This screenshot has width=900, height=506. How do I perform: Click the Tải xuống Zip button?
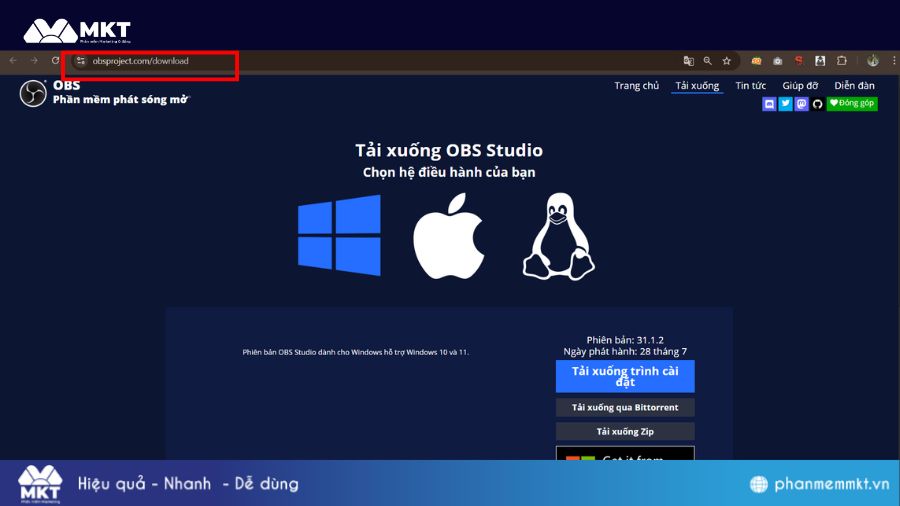pos(625,431)
